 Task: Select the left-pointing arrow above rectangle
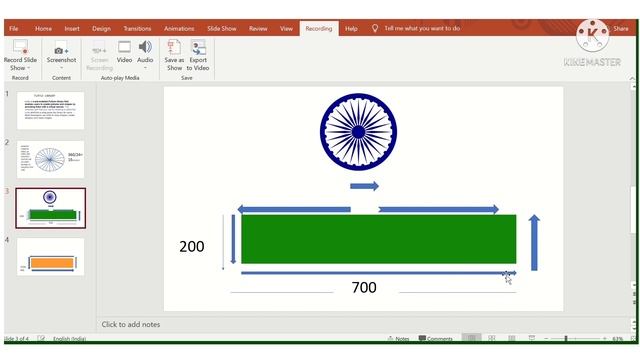294,209
